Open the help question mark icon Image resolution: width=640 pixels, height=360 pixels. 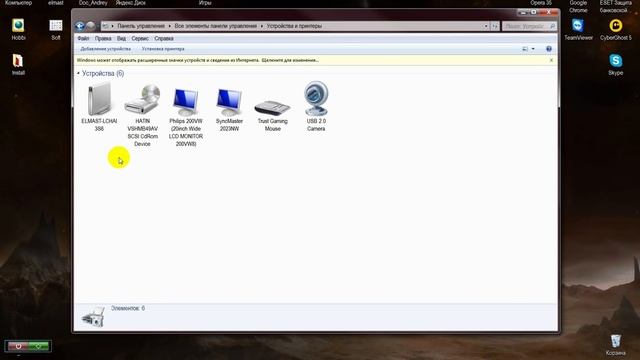coord(549,49)
